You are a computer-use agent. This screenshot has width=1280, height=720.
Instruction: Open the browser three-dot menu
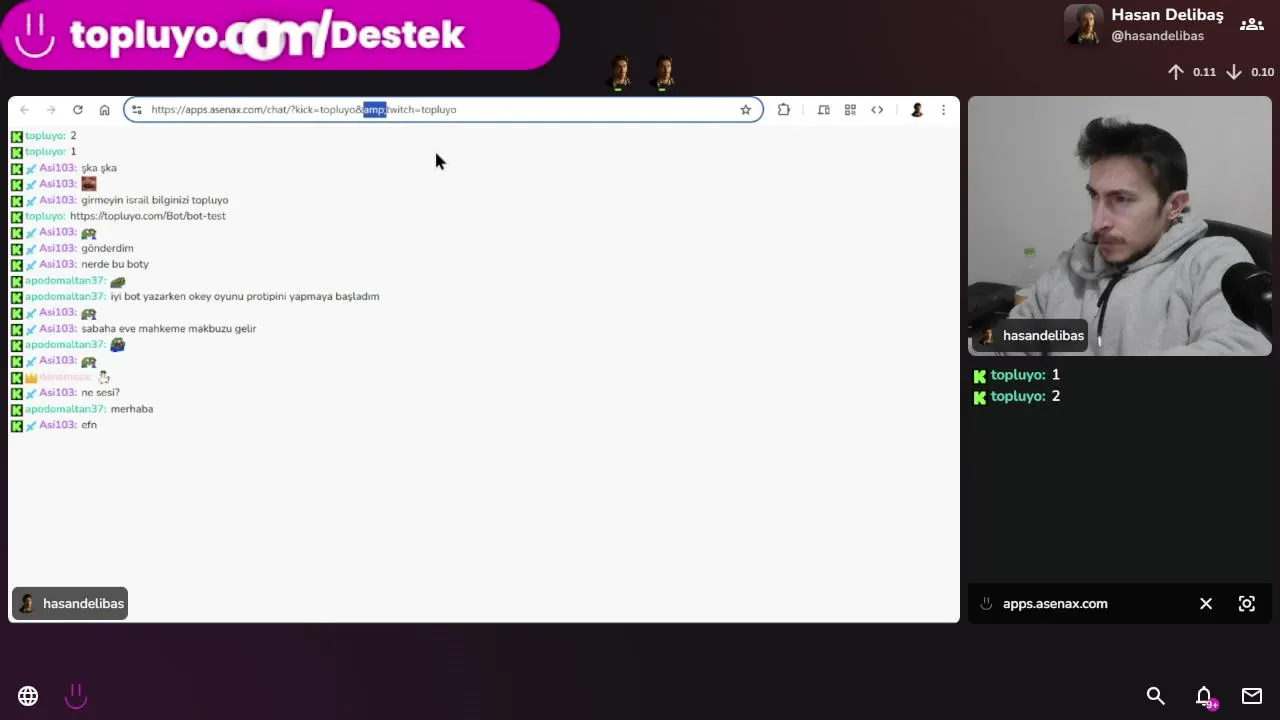pos(943,110)
